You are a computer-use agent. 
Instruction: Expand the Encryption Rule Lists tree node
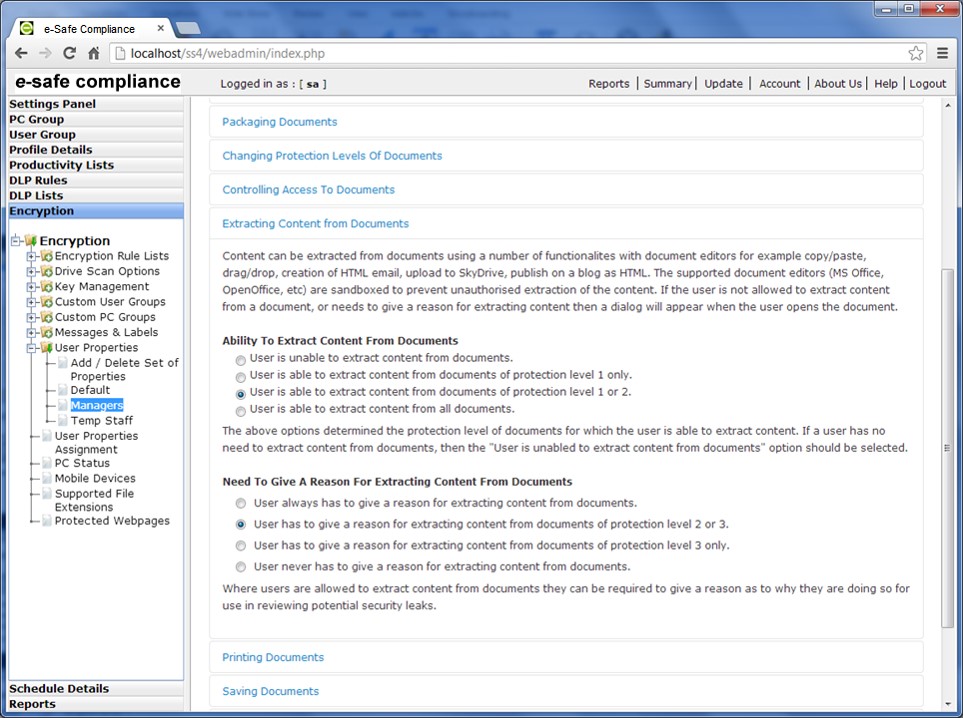32,257
